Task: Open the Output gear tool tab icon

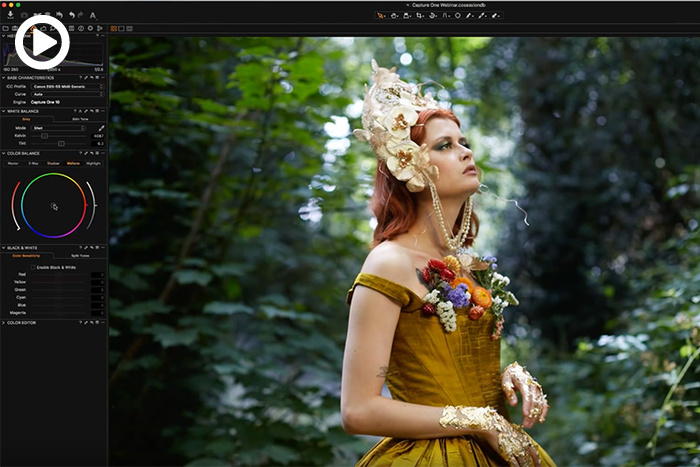Action: tap(90, 29)
